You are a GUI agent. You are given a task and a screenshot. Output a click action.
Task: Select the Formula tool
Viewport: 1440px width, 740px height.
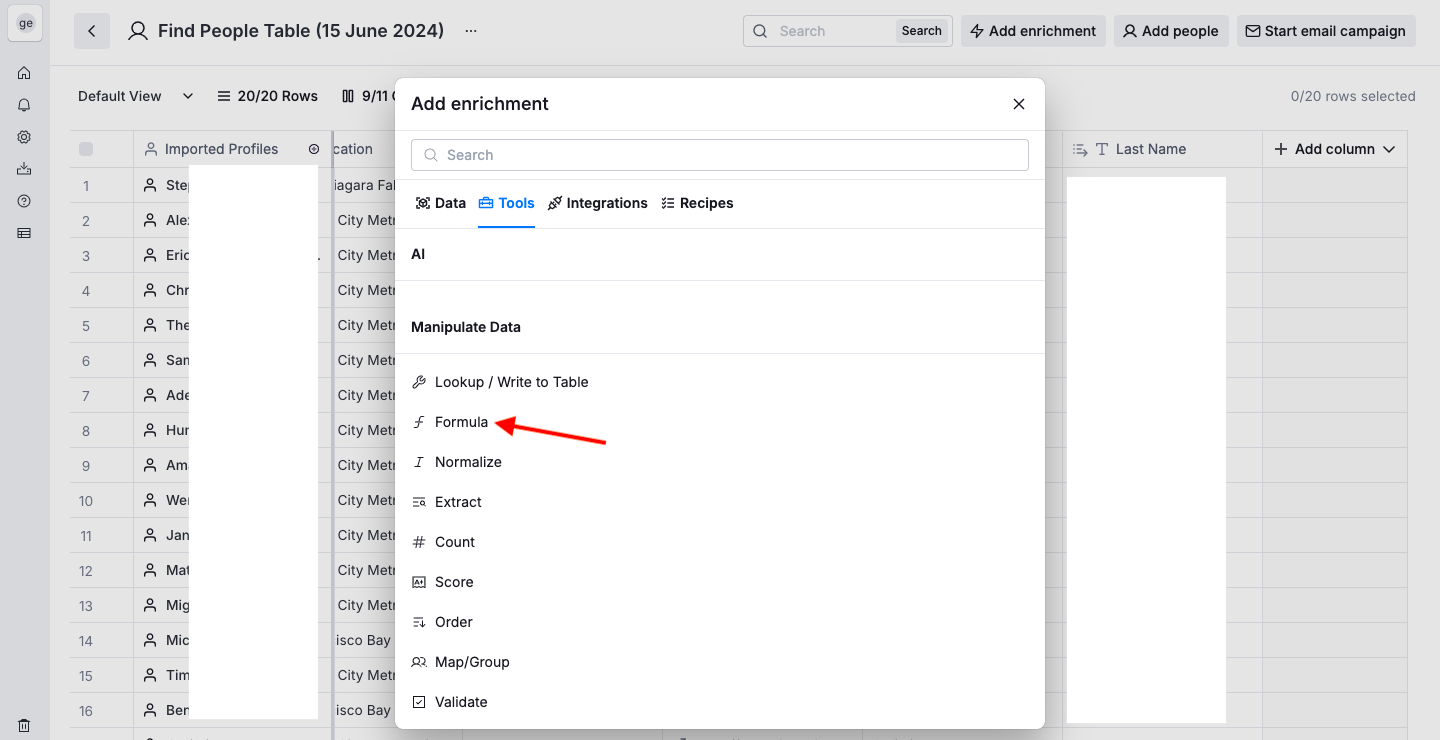click(461, 422)
